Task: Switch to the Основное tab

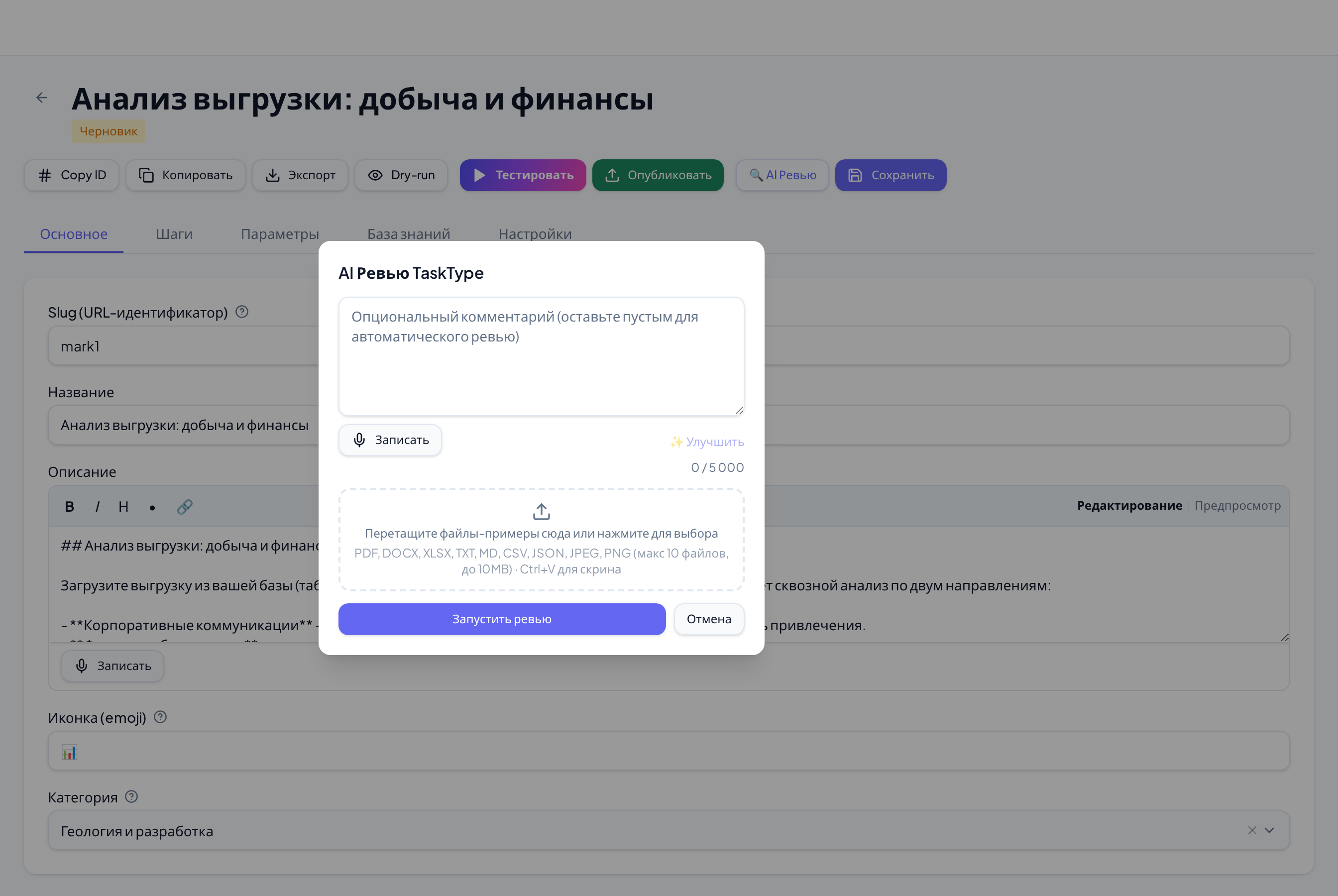Action: coord(74,234)
